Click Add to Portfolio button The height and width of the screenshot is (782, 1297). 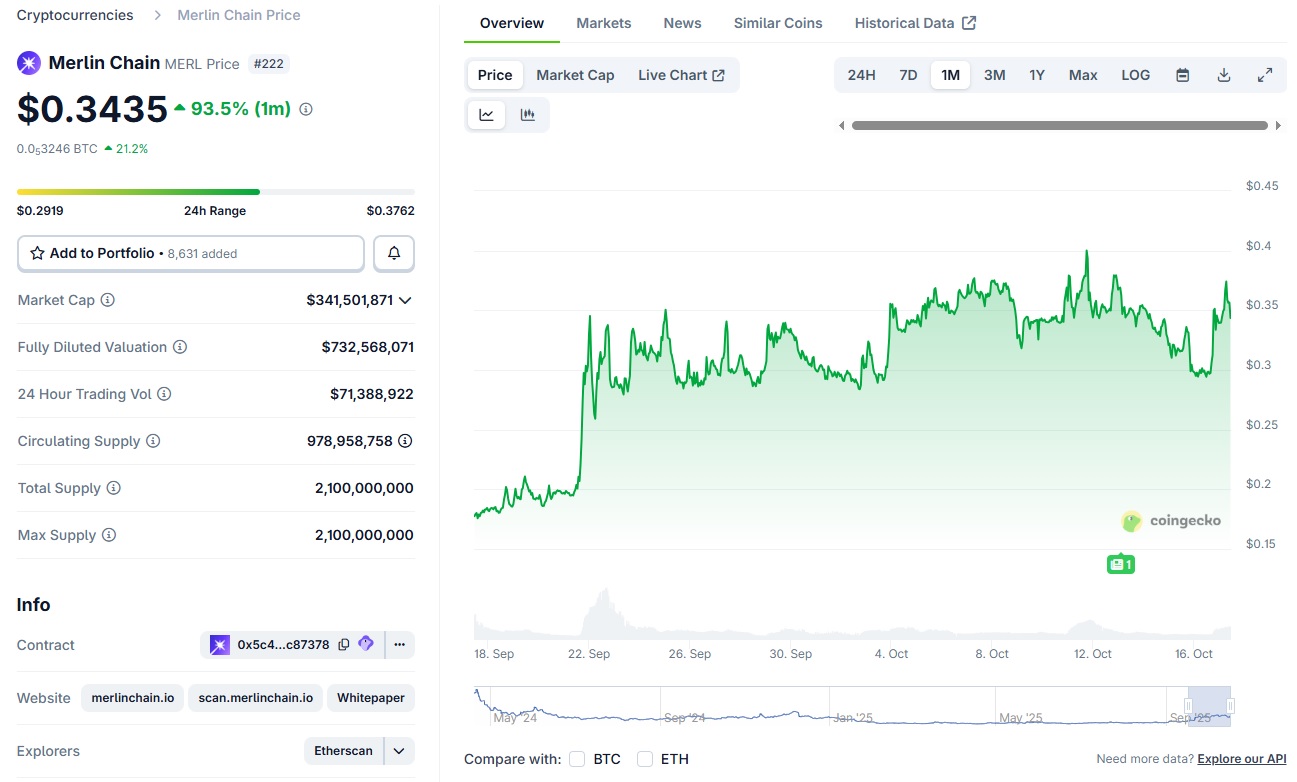191,254
